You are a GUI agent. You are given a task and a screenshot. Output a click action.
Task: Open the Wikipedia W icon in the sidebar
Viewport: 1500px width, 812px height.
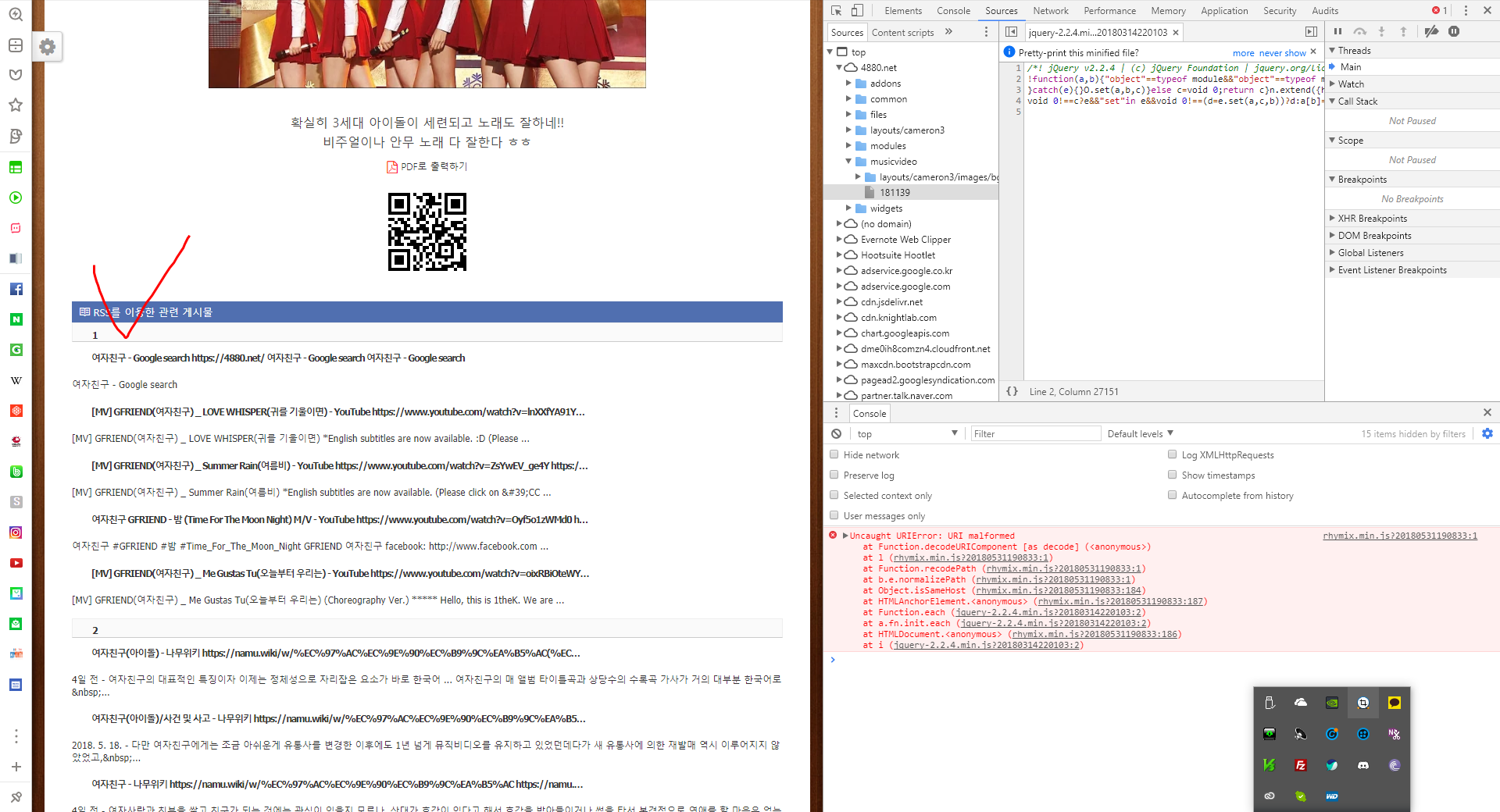tap(16, 380)
